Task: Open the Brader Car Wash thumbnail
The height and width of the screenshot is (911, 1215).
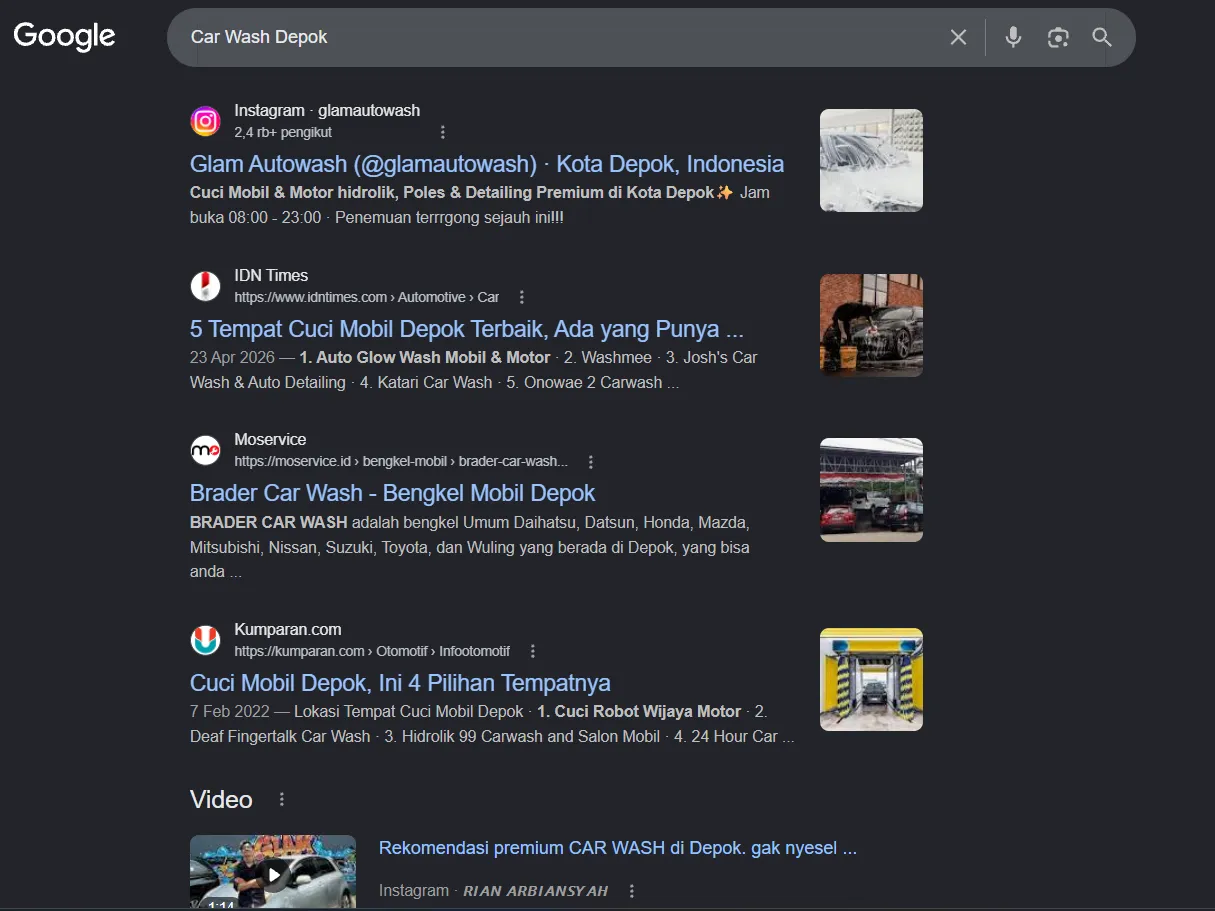Action: pos(871,489)
